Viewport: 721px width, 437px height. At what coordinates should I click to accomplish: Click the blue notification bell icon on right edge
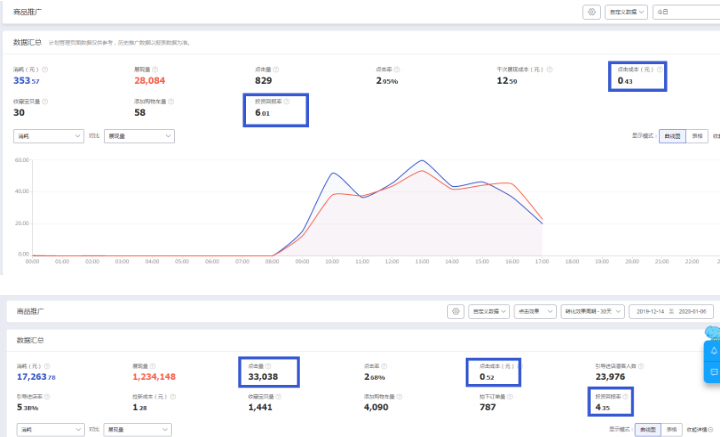(x=713, y=350)
